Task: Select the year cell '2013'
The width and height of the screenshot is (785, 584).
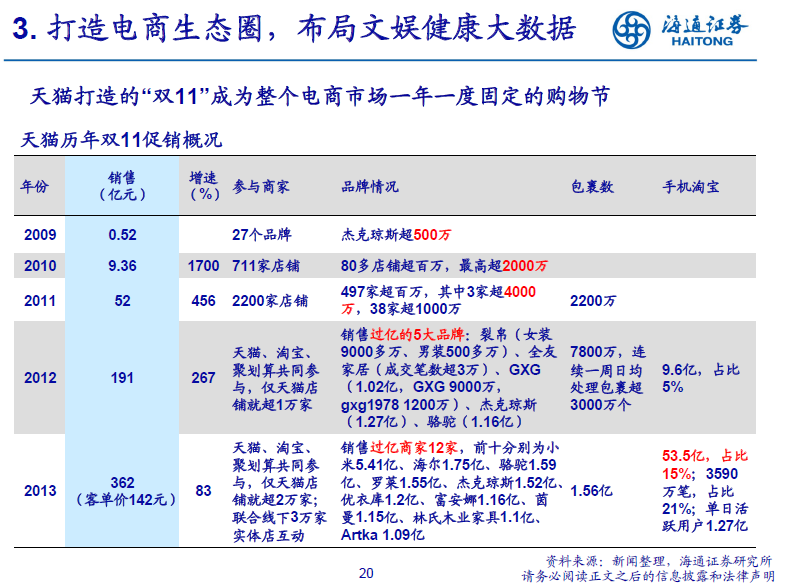Action: click(40, 491)
